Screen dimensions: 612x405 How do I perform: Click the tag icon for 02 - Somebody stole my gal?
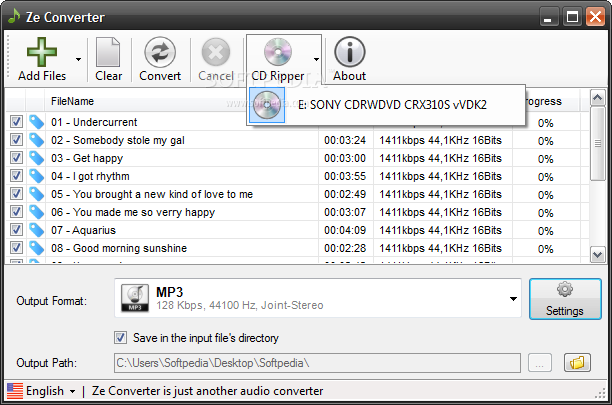click(x=36, y=140)
